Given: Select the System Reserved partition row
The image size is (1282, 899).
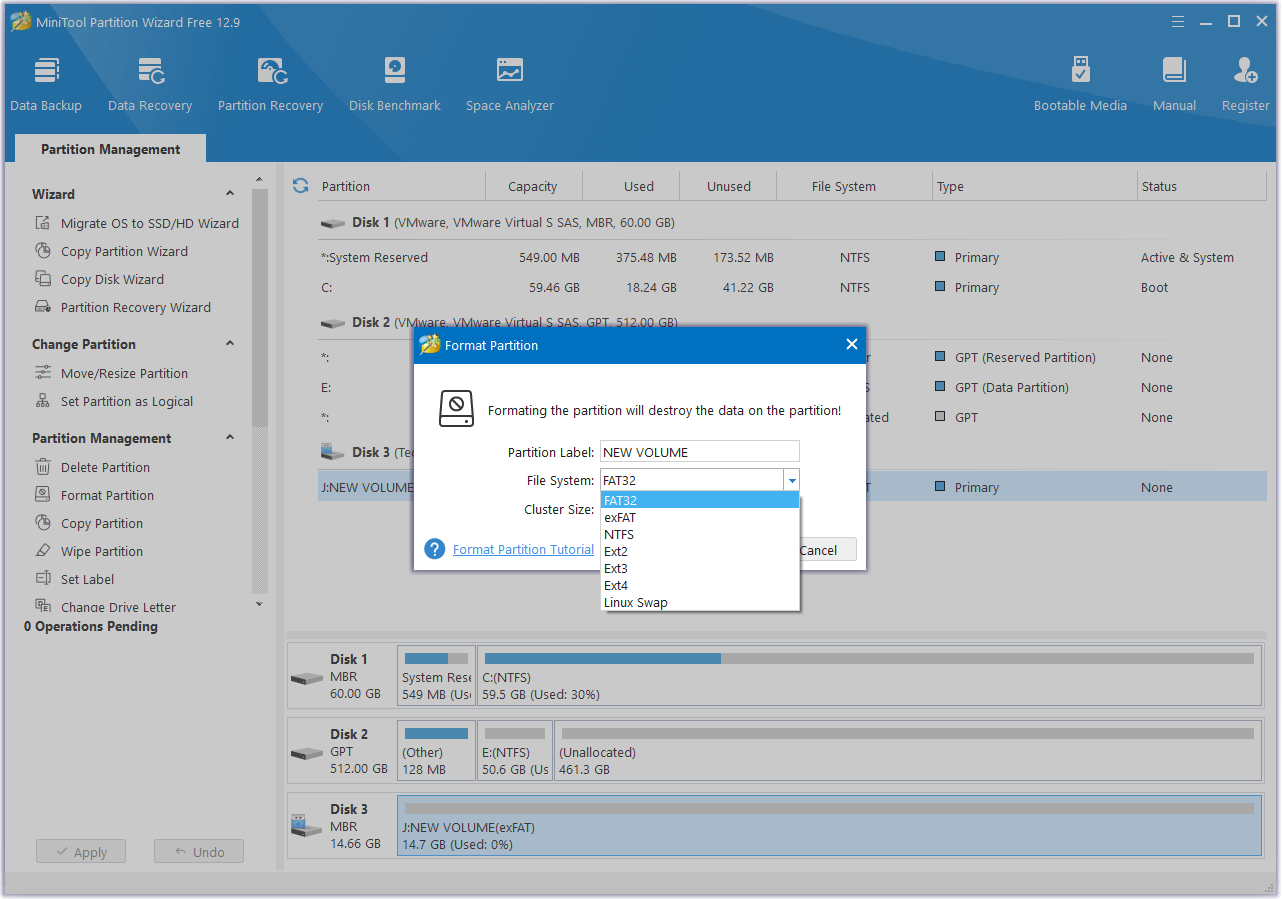Looking at the screenshot, I should [792, 257].
